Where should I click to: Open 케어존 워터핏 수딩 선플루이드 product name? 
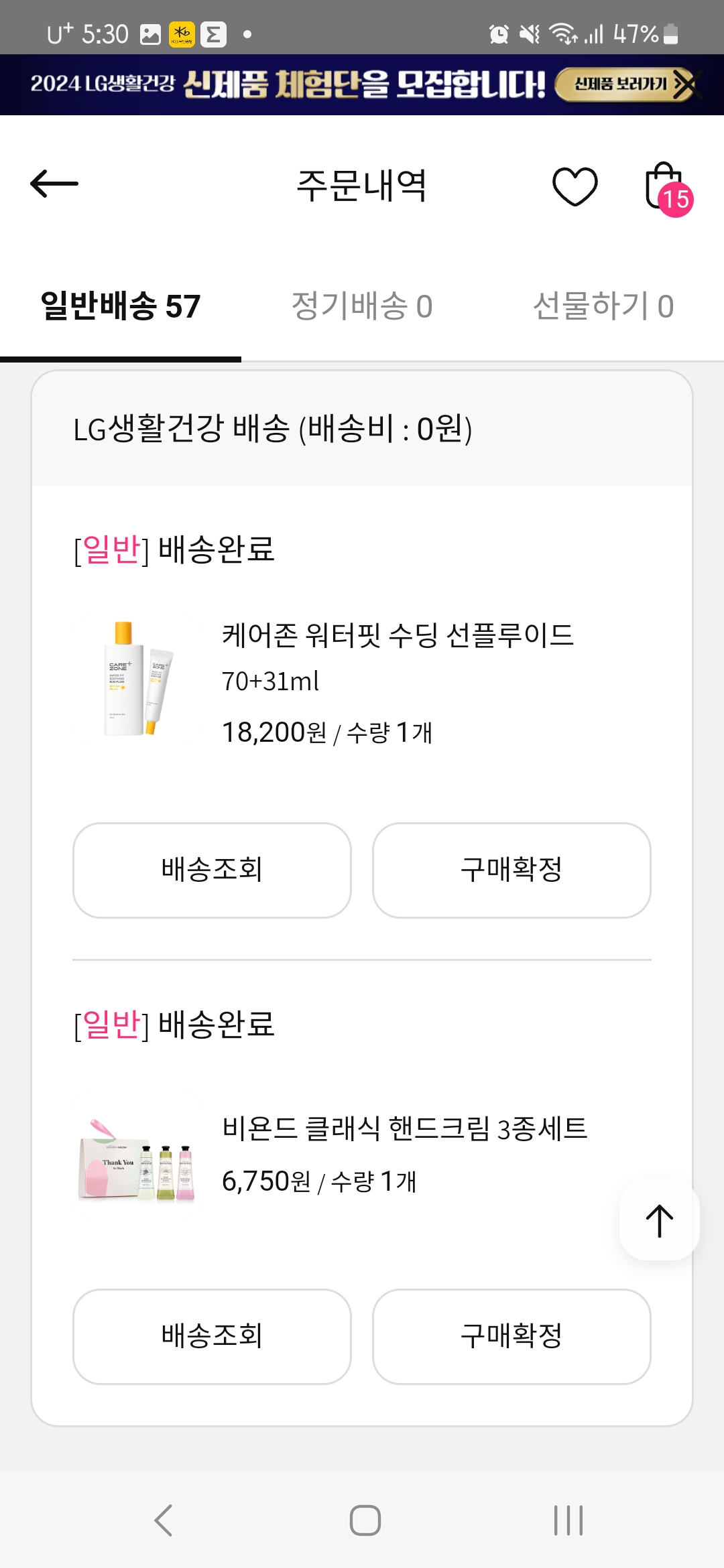(x=398, y=635)
